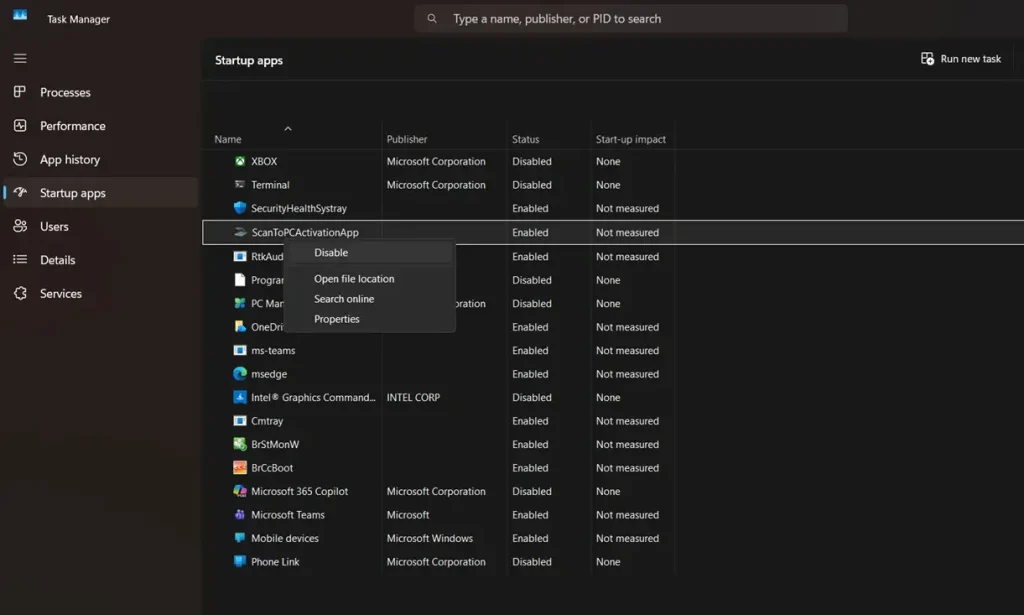Click the OneDrive app icon

[240, 326]
